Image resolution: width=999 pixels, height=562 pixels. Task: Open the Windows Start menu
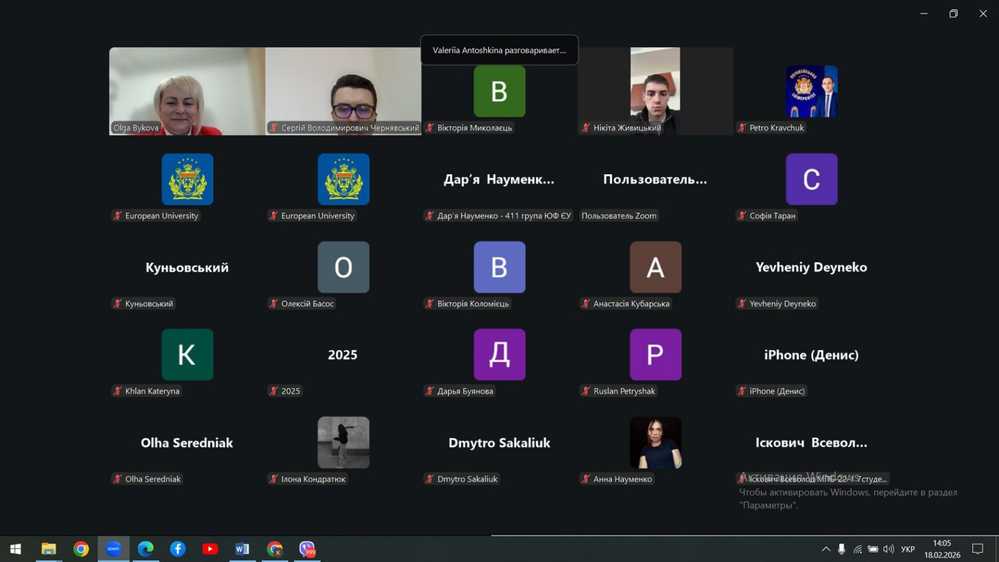[15, 549]
